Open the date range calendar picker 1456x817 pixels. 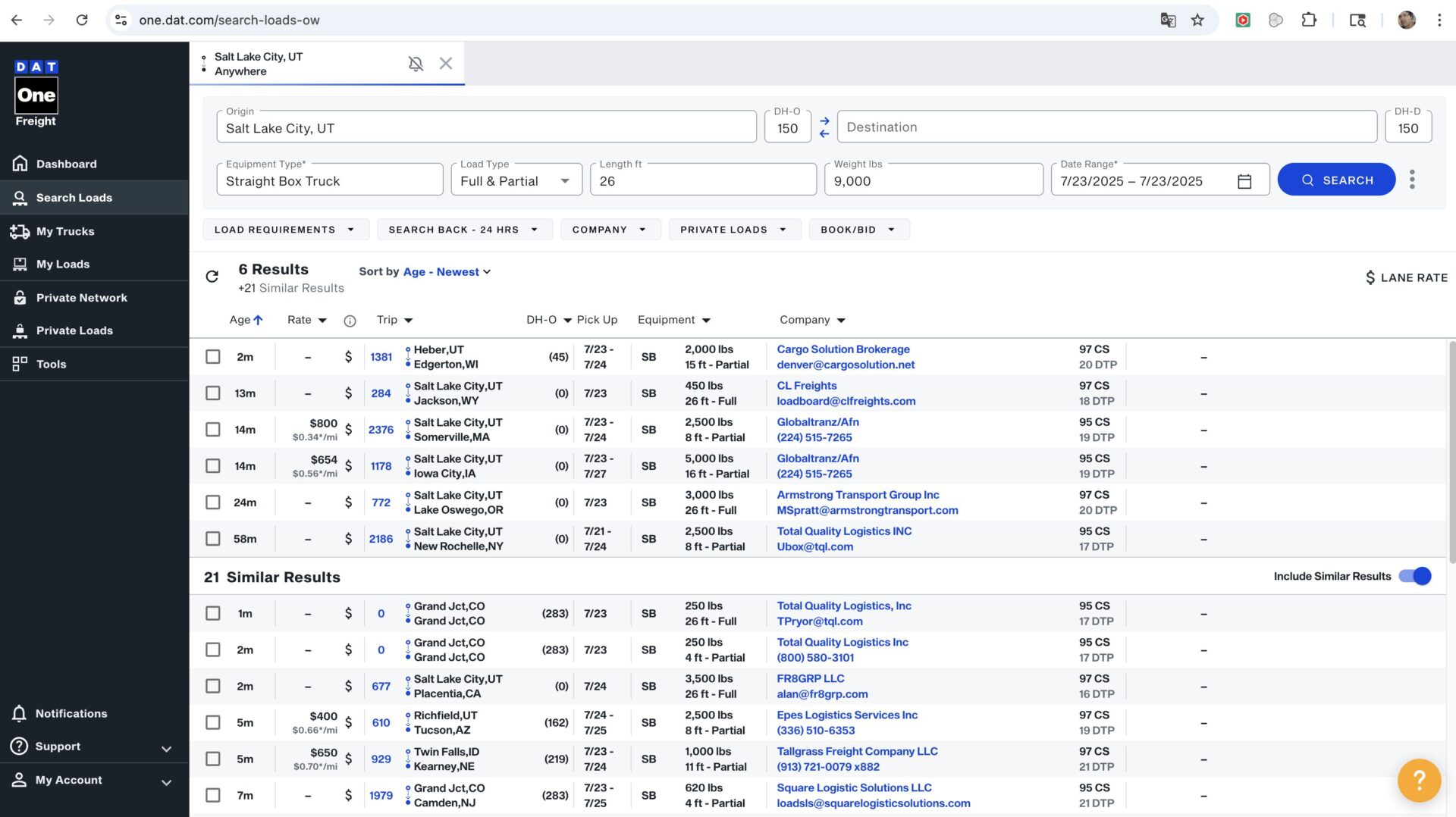tap(1244, 181)
